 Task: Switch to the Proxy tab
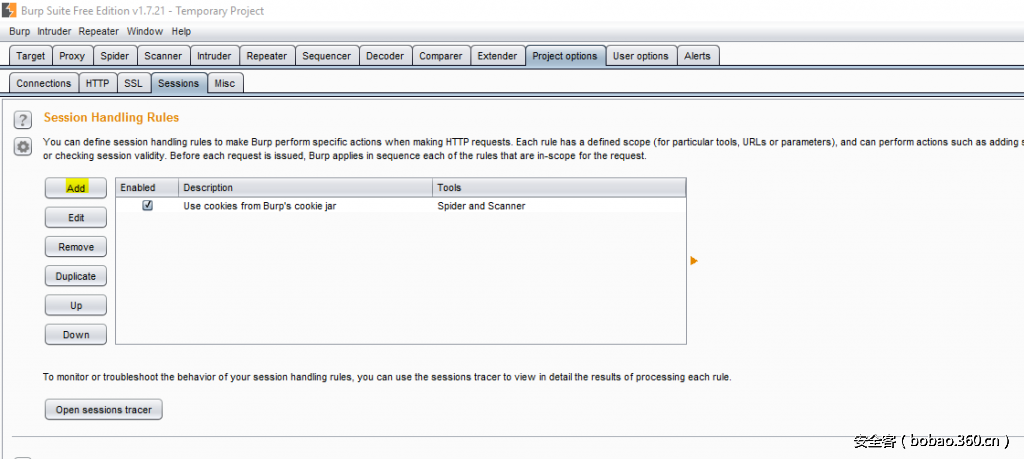pos(72,56)
